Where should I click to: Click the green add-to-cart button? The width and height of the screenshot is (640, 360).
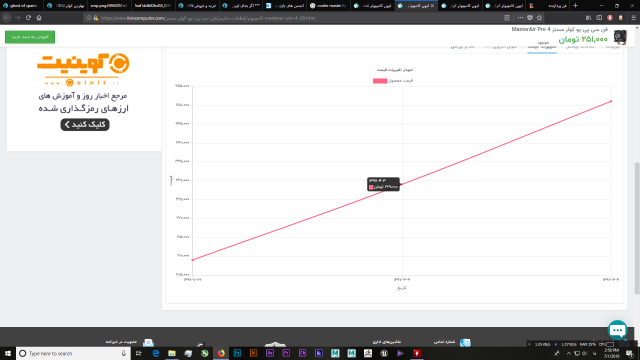point(30,37)
